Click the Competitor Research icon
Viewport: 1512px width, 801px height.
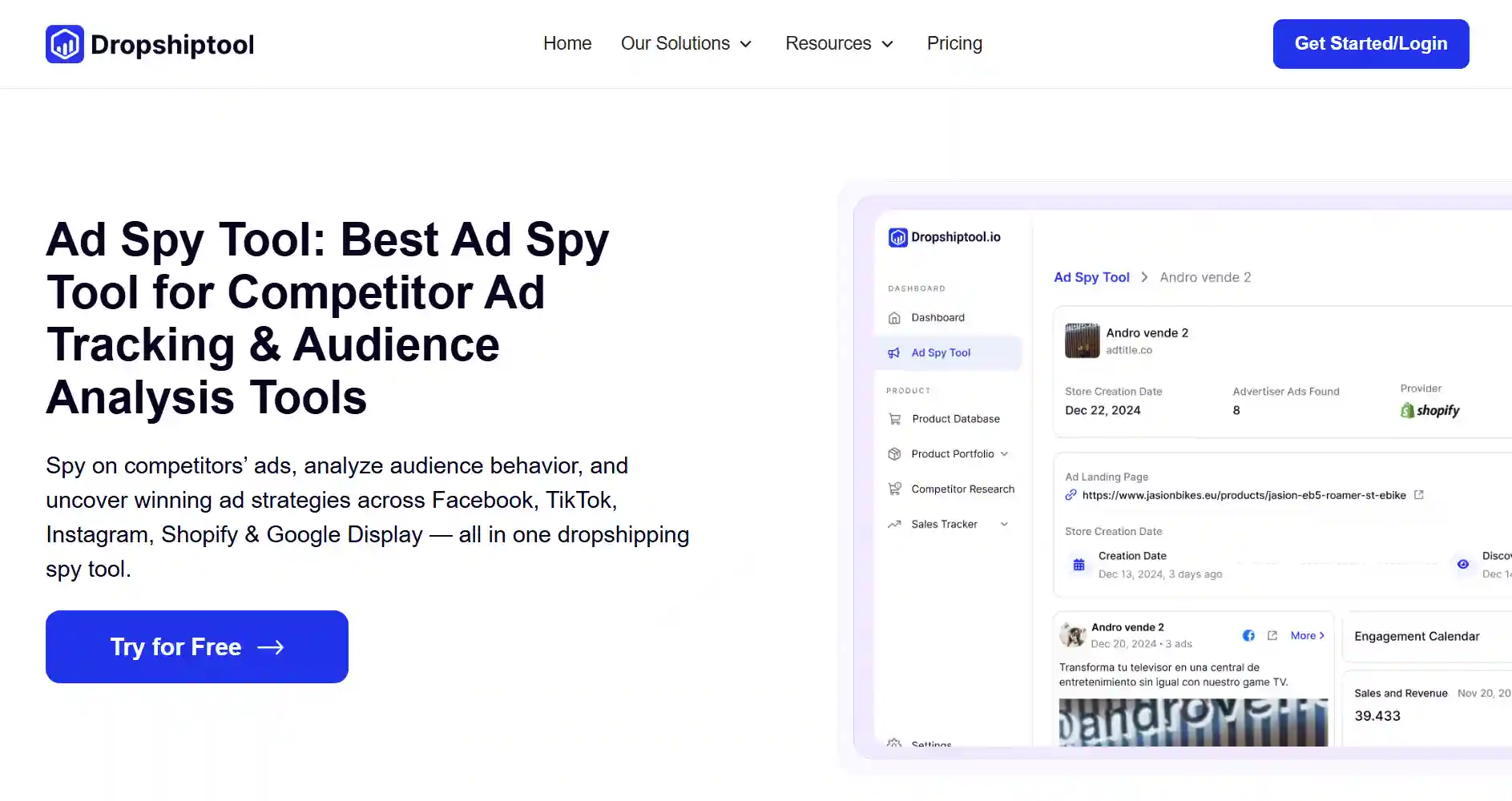click(x=894, y=489)
